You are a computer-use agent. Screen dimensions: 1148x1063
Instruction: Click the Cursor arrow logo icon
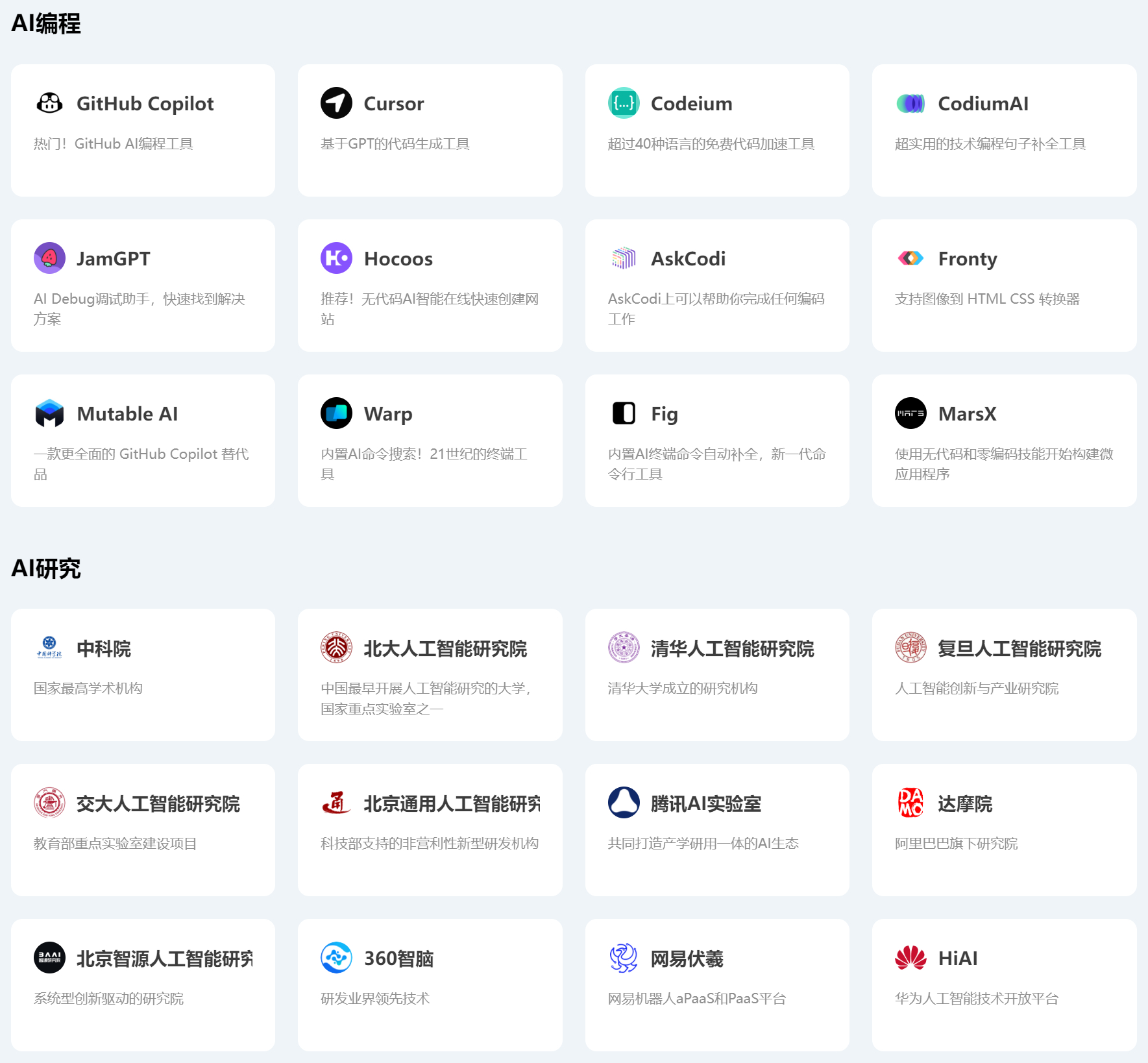coord(336,103)
